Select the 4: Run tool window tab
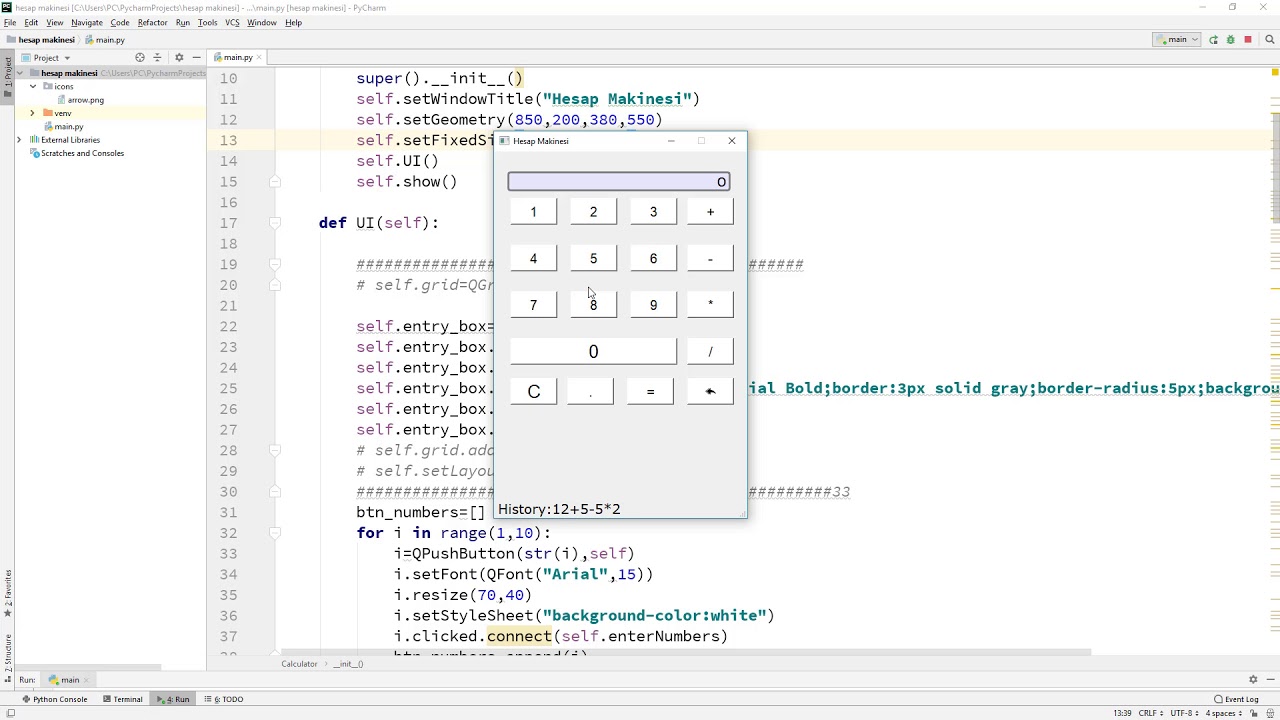 [173, 699]
